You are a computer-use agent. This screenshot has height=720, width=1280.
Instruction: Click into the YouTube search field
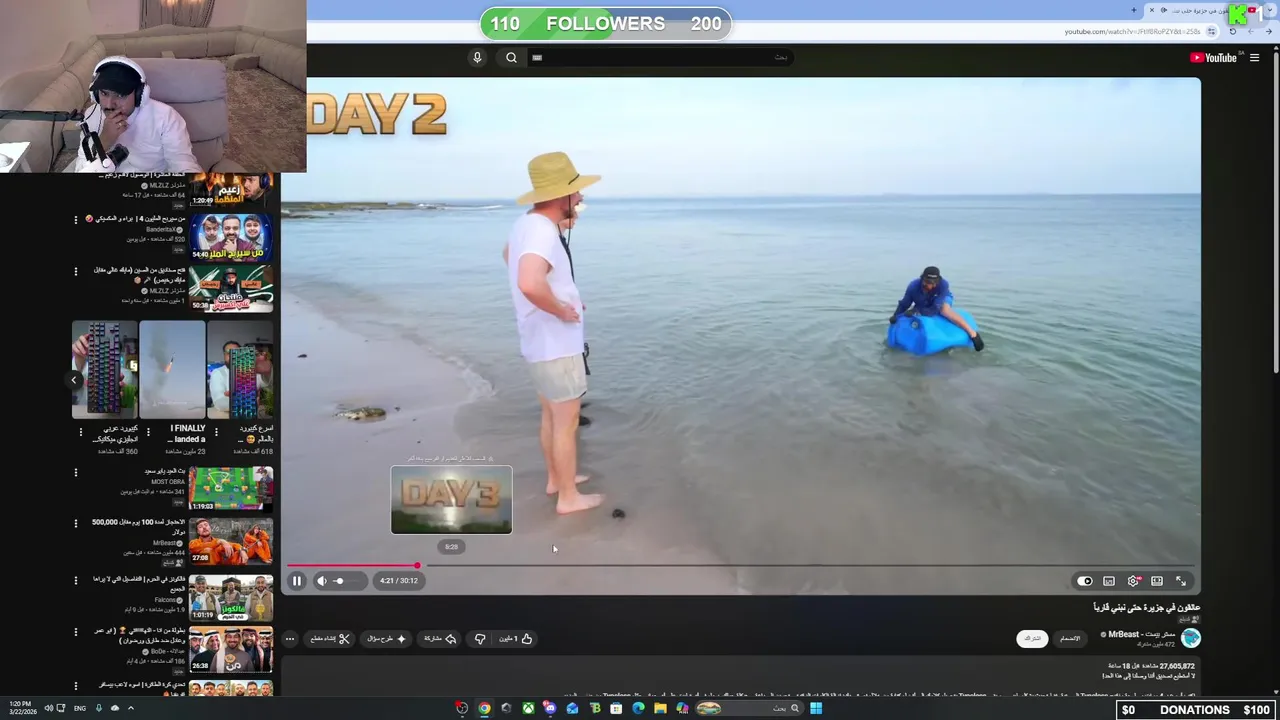[x=662, y=58]
